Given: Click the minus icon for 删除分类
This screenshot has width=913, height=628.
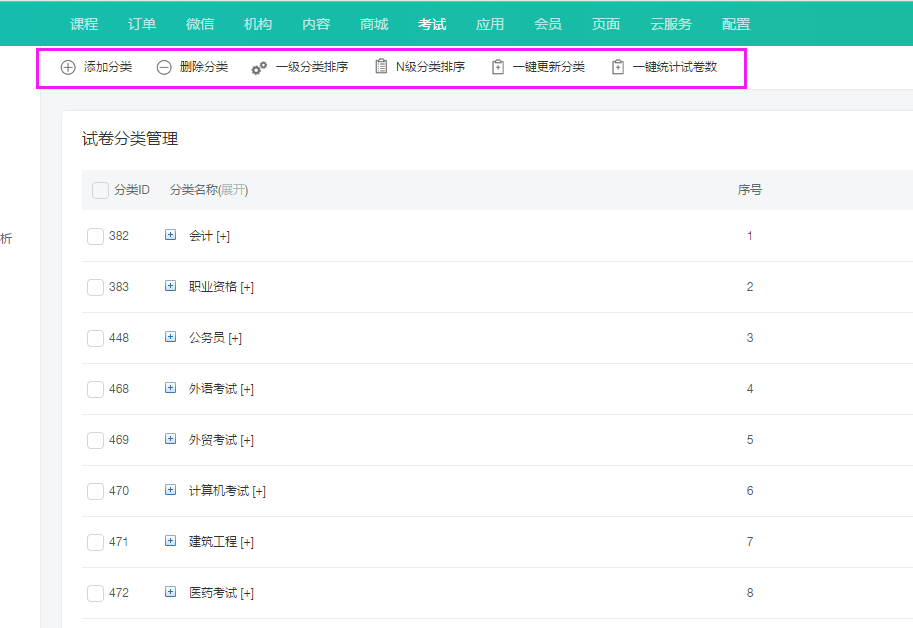Looking at the screenshot, I should coord(164,68).
